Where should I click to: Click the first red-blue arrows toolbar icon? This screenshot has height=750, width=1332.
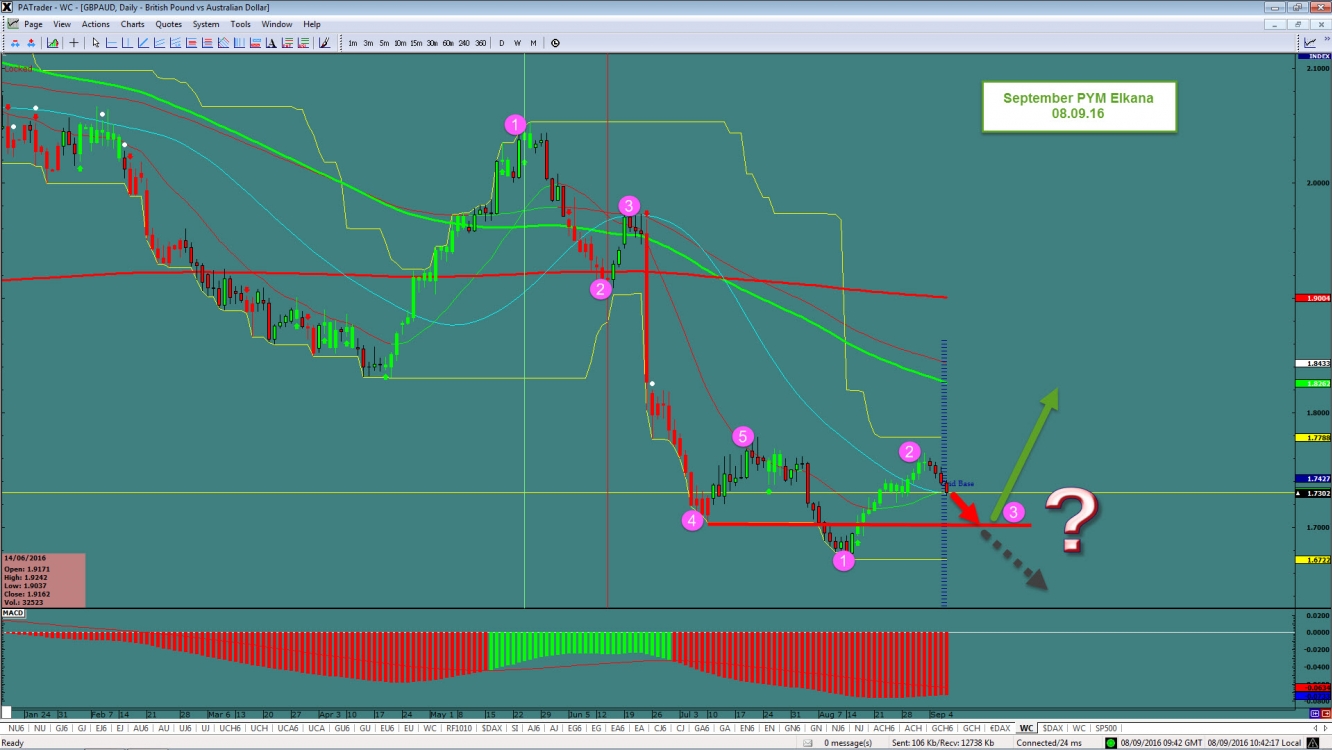coord(15,43)
